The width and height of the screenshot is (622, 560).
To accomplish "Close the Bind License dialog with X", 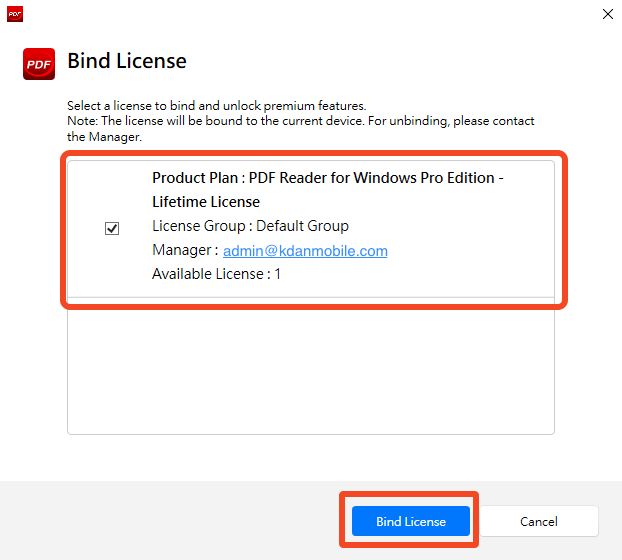I will pyautogui.click(x=608, y=14).
